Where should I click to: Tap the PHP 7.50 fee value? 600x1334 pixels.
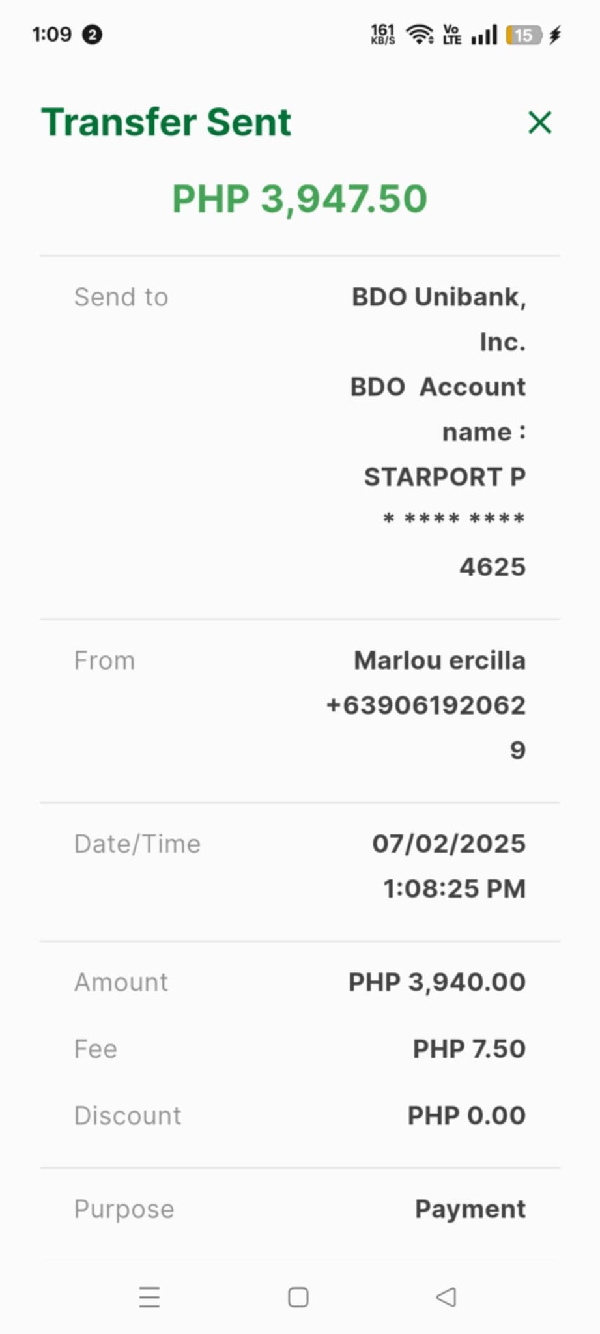(x=469, y=1049)
